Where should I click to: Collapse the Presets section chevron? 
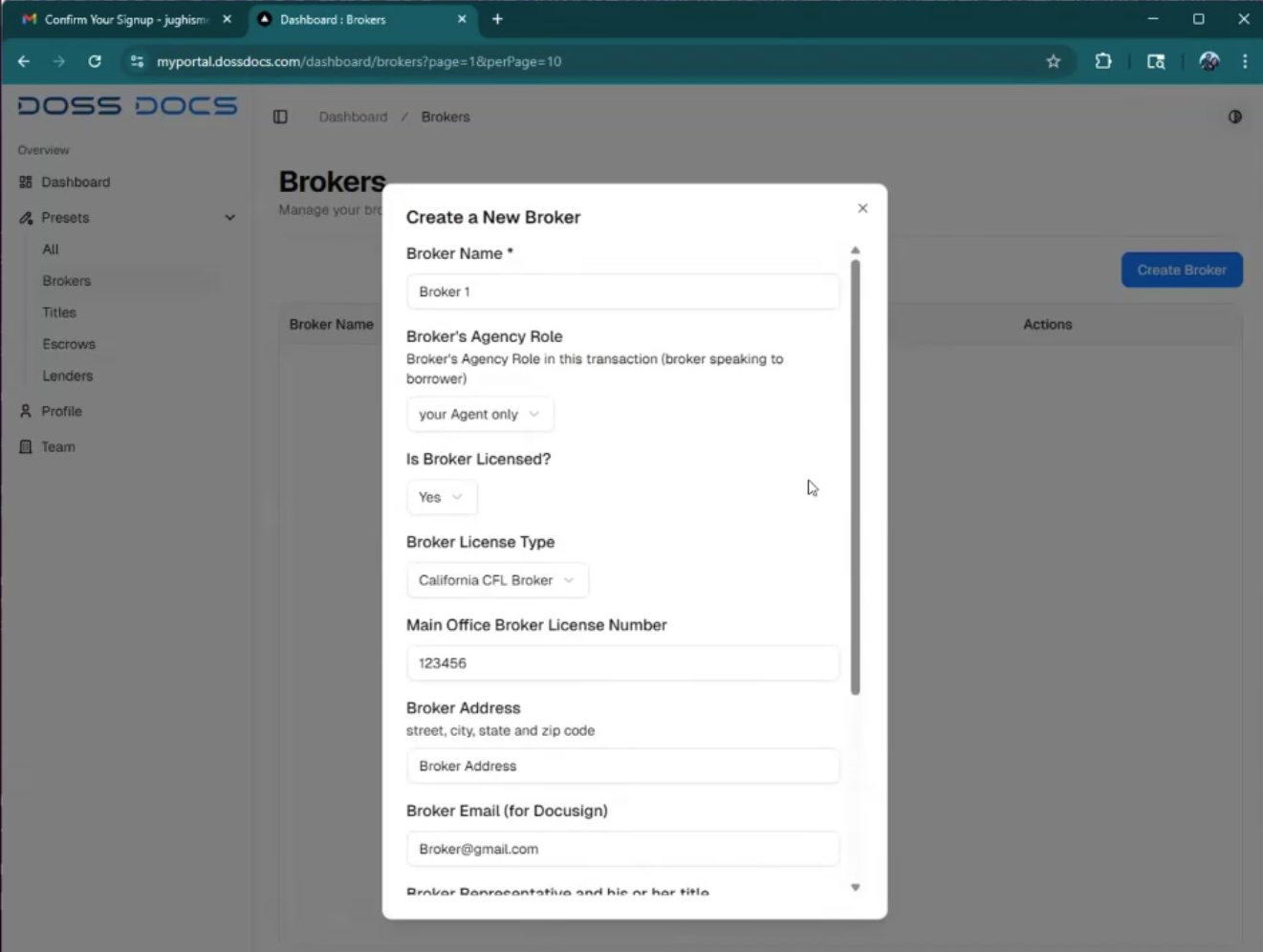(229, 218)
